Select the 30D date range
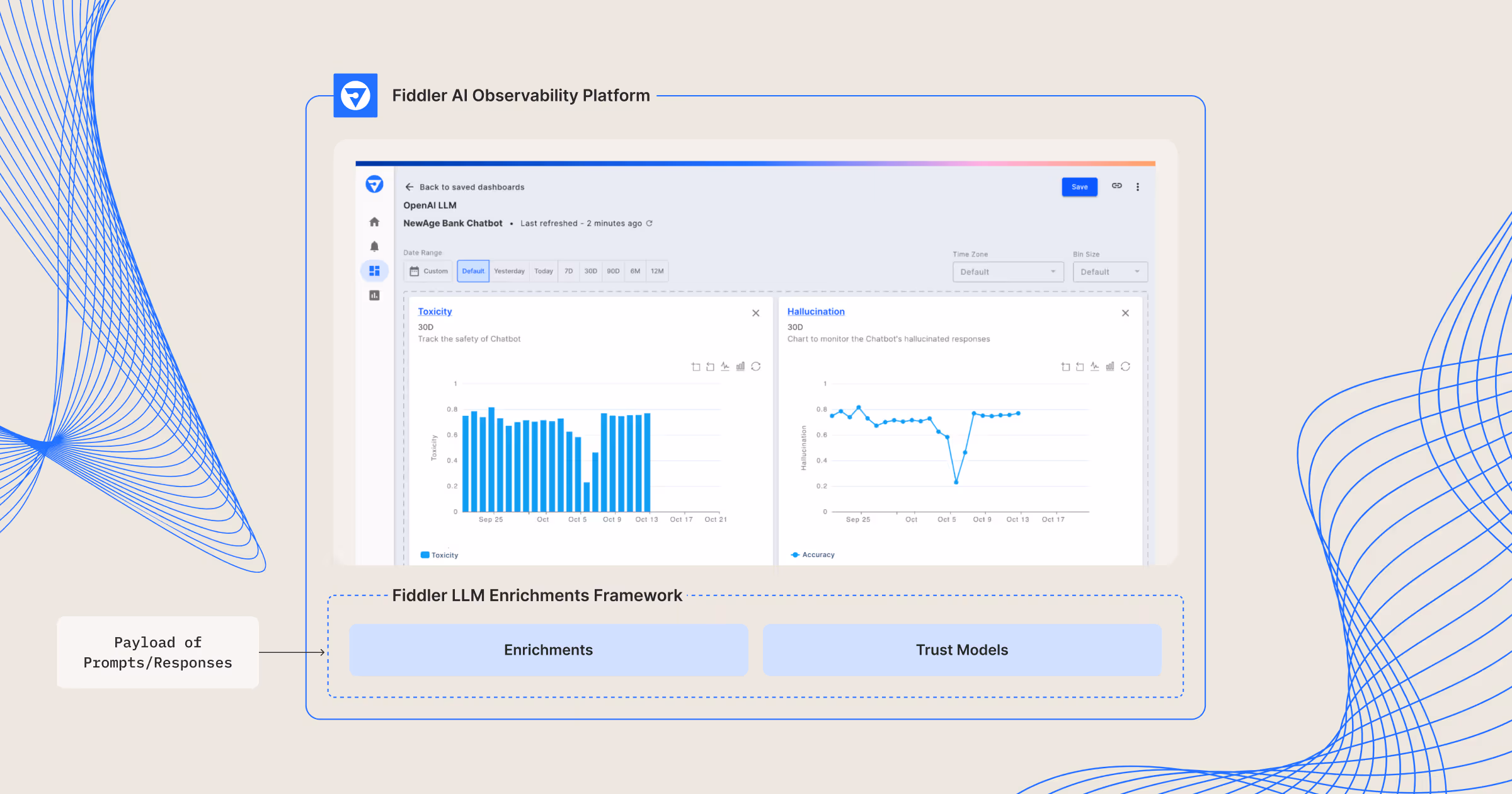 coord(590,271)
